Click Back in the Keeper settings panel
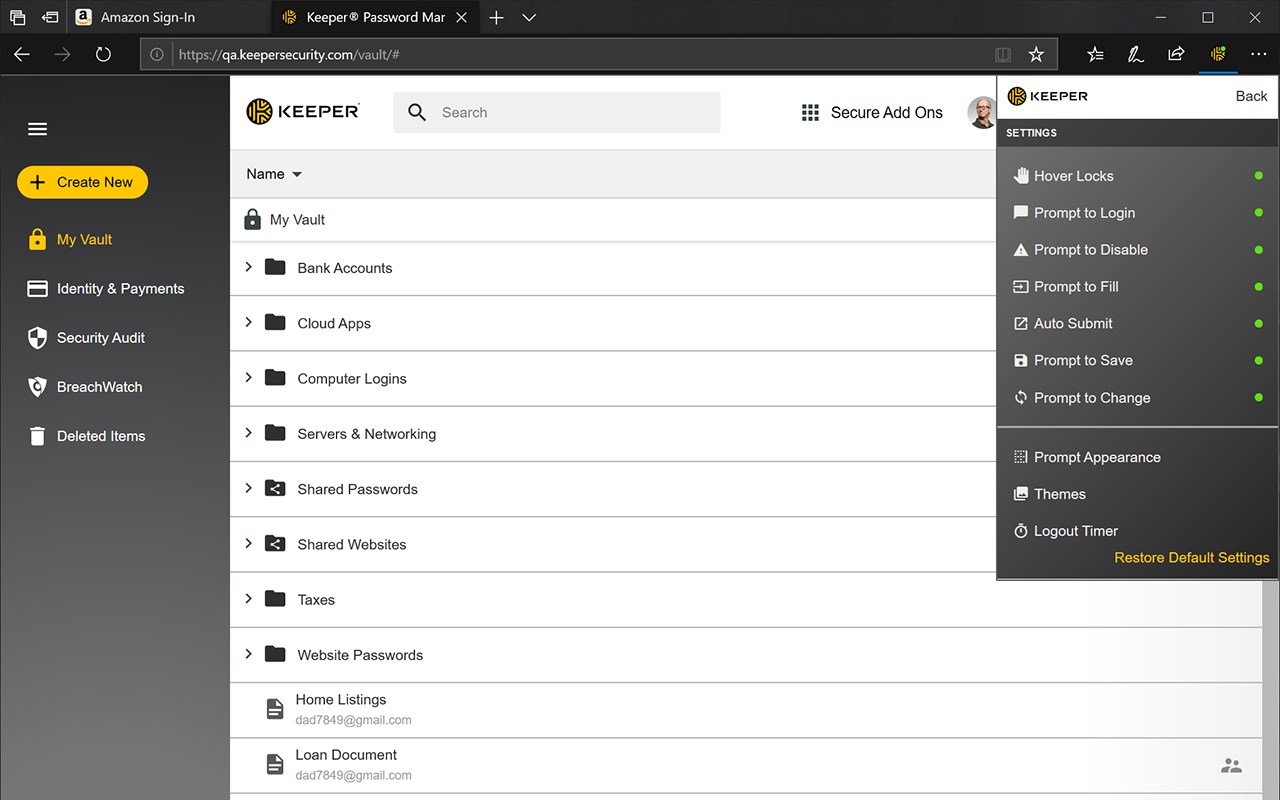This screenshot has width=1280, height=800. pyautogui.click(x=1251, y=96)
